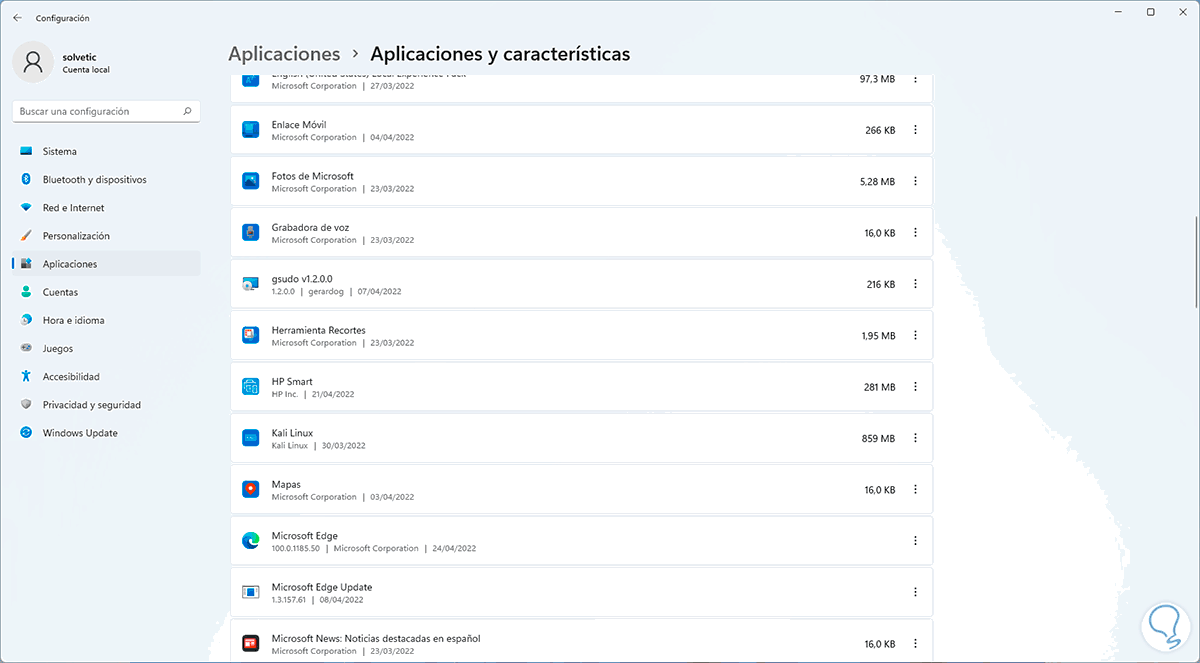Open Windows Update settings section
Viewport: 1200px width, 663px height.
(80, 433)
